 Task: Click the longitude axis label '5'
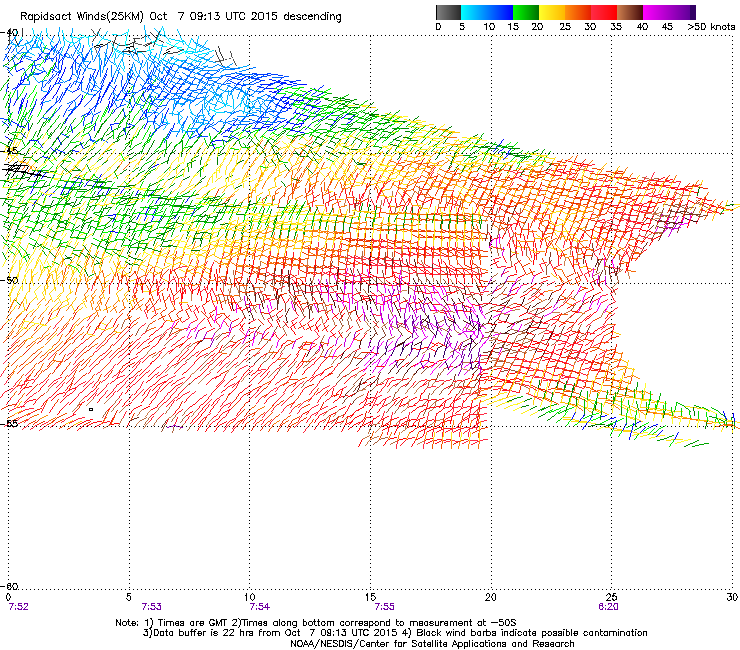[129, 597]
